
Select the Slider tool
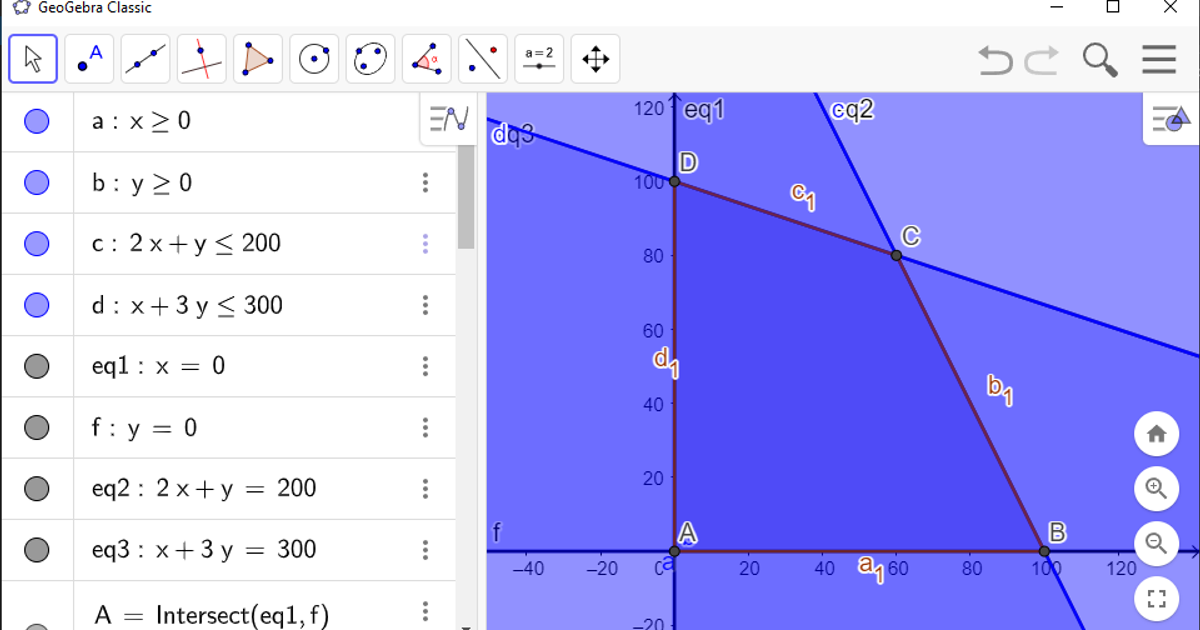pos(539,58)
